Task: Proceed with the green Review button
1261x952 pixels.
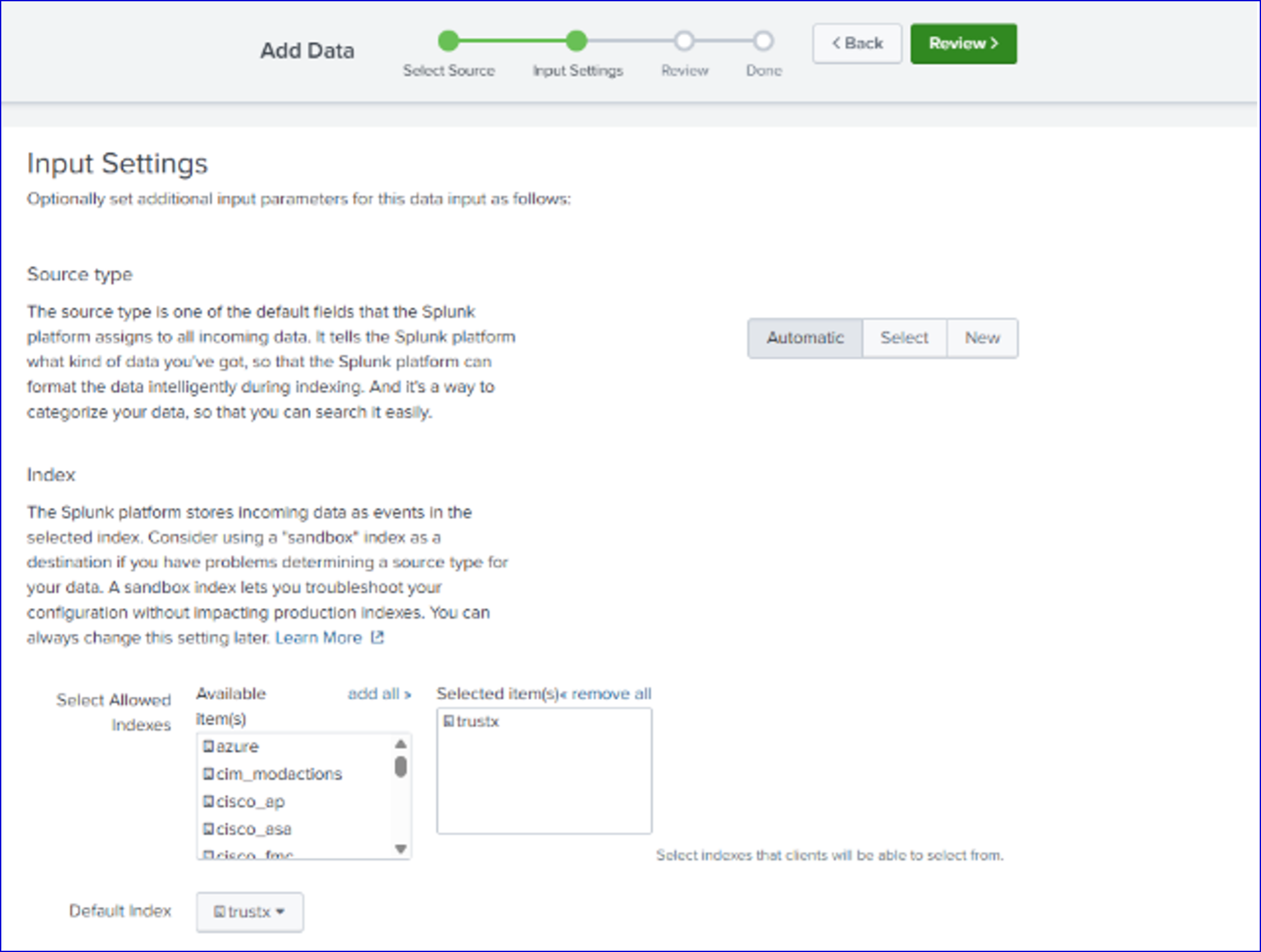Action: tap(963, 43)
